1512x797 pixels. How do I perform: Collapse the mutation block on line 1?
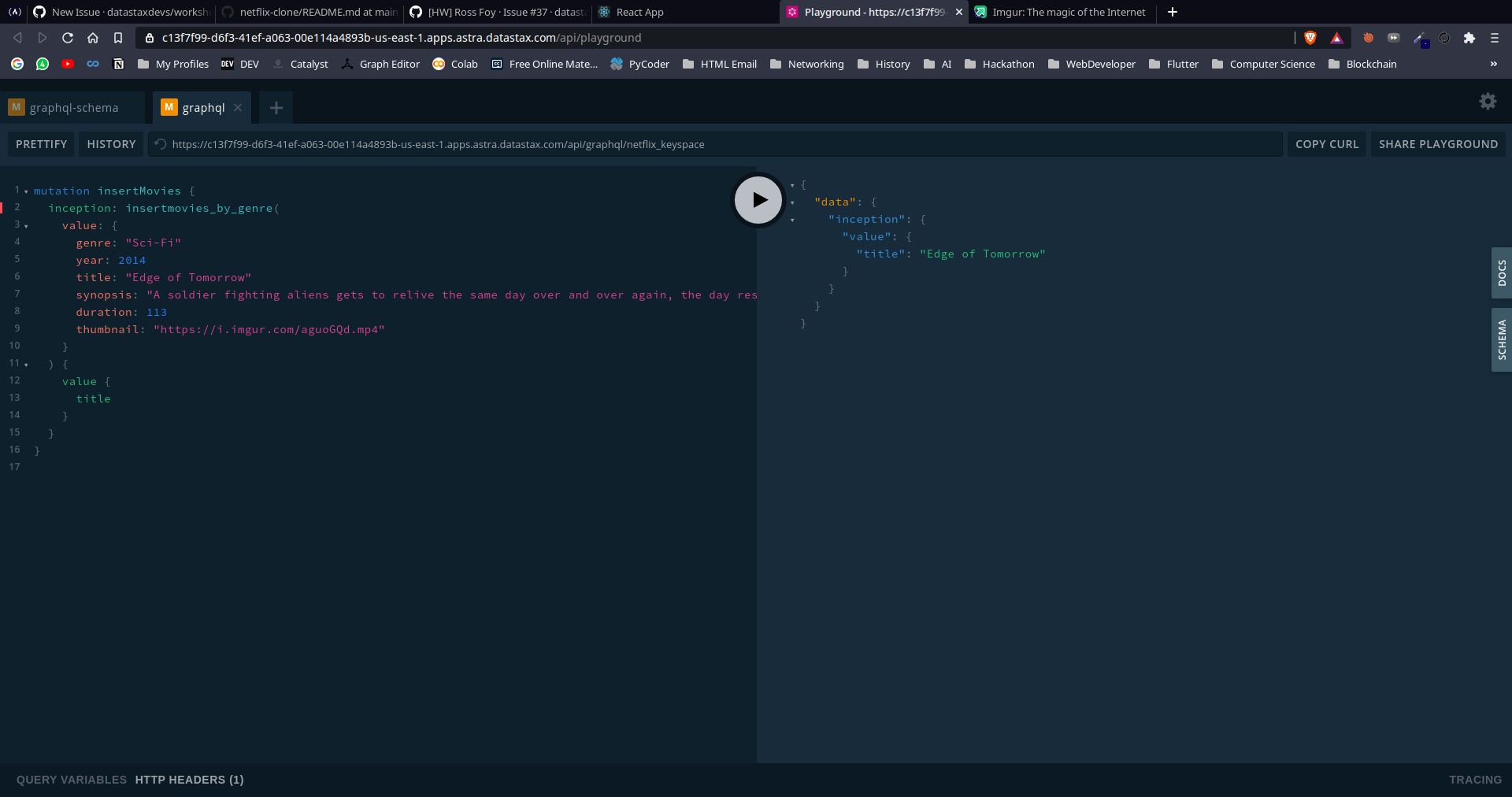pyautogui.click(x=26, y=191)
